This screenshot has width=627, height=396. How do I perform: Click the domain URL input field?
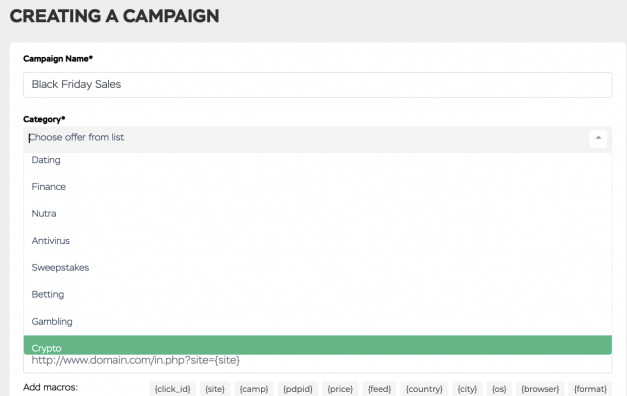click(x=317, y=363)
